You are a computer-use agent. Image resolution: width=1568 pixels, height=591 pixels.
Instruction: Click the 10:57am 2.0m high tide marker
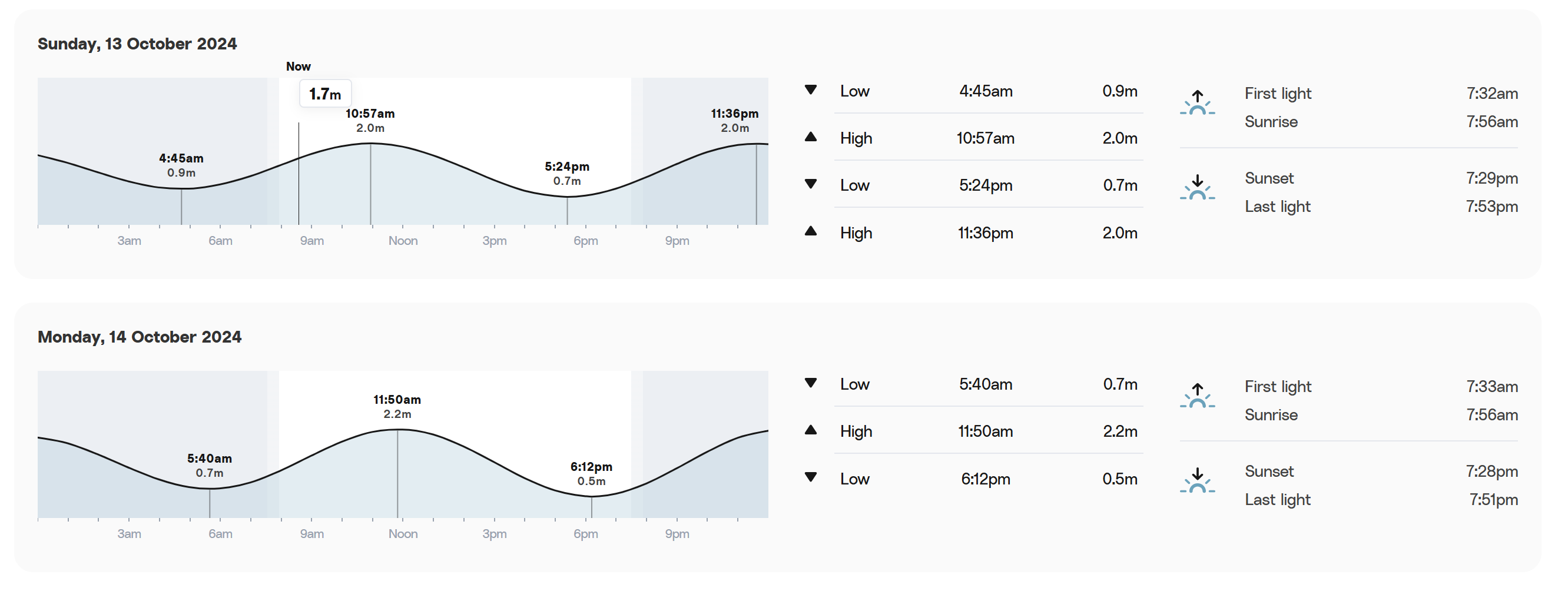click(x=370, y=121)
